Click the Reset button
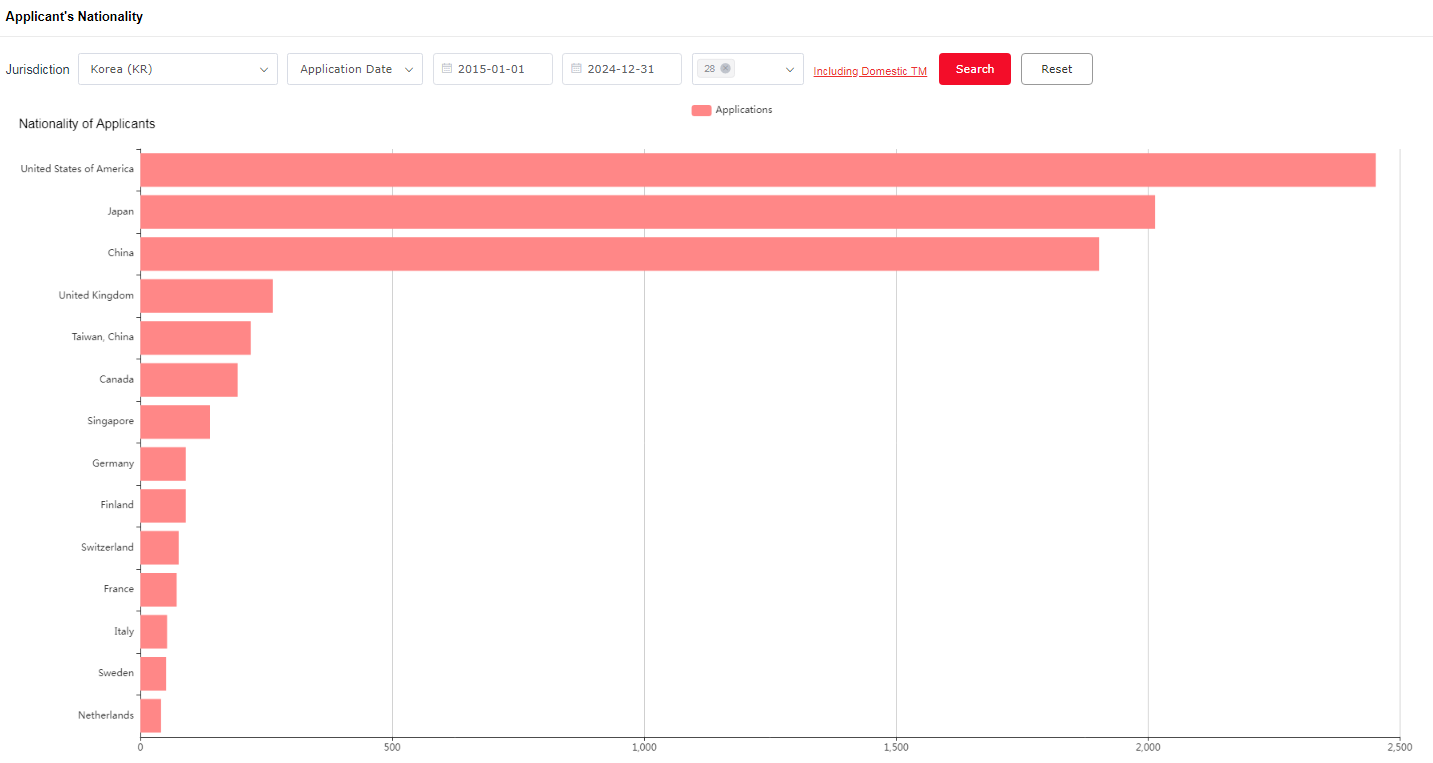This screenshot has width=1433, height=763. coord(1056,69)
